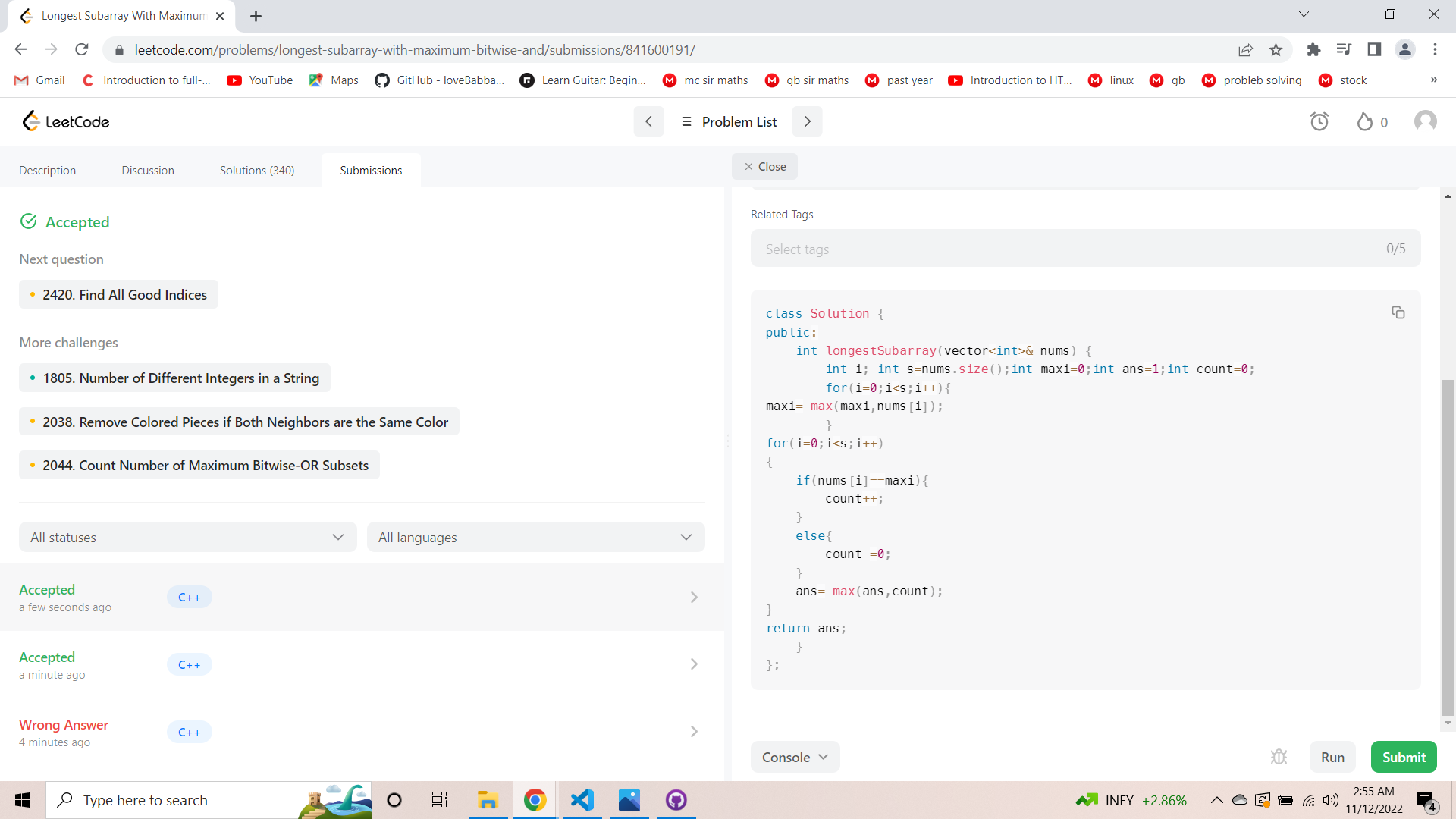Launch VS Code from the taskbar
Screen dimensions: 1456x819
(x=582, y=800)
